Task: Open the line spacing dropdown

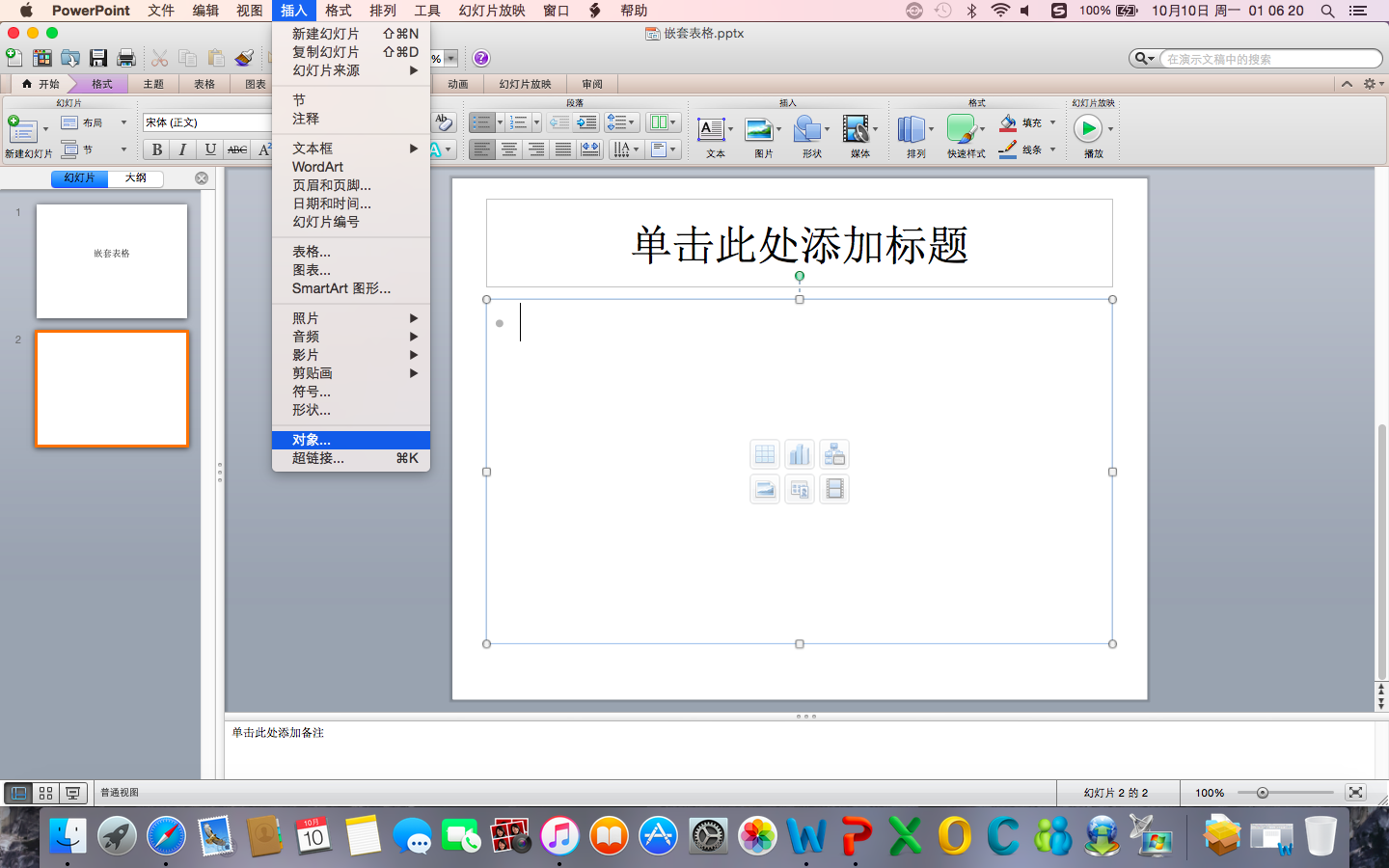Action: [622, 122]
